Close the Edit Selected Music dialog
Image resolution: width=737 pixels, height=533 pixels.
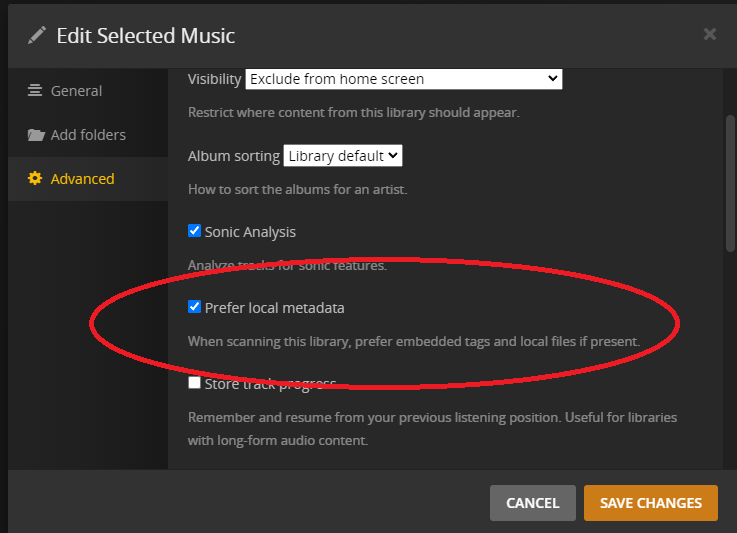(x=710, y=34)
